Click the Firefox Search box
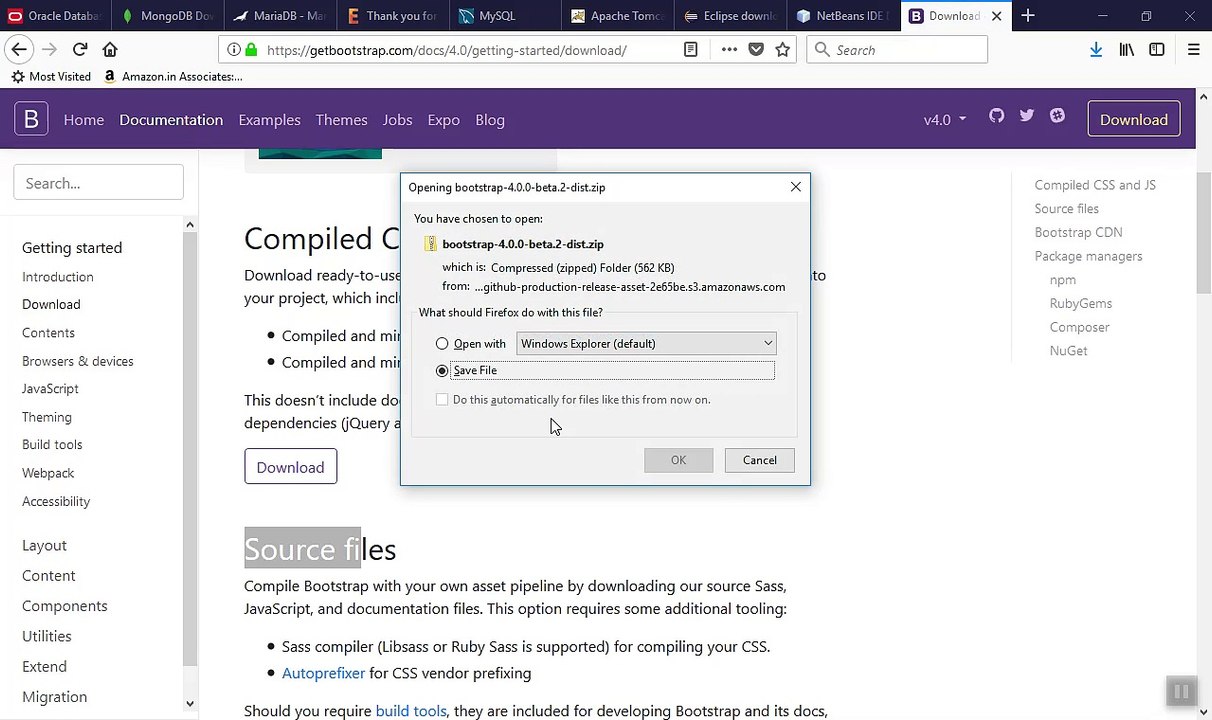Viewport: 1212px width, 720px height. [x=897, y=49]
